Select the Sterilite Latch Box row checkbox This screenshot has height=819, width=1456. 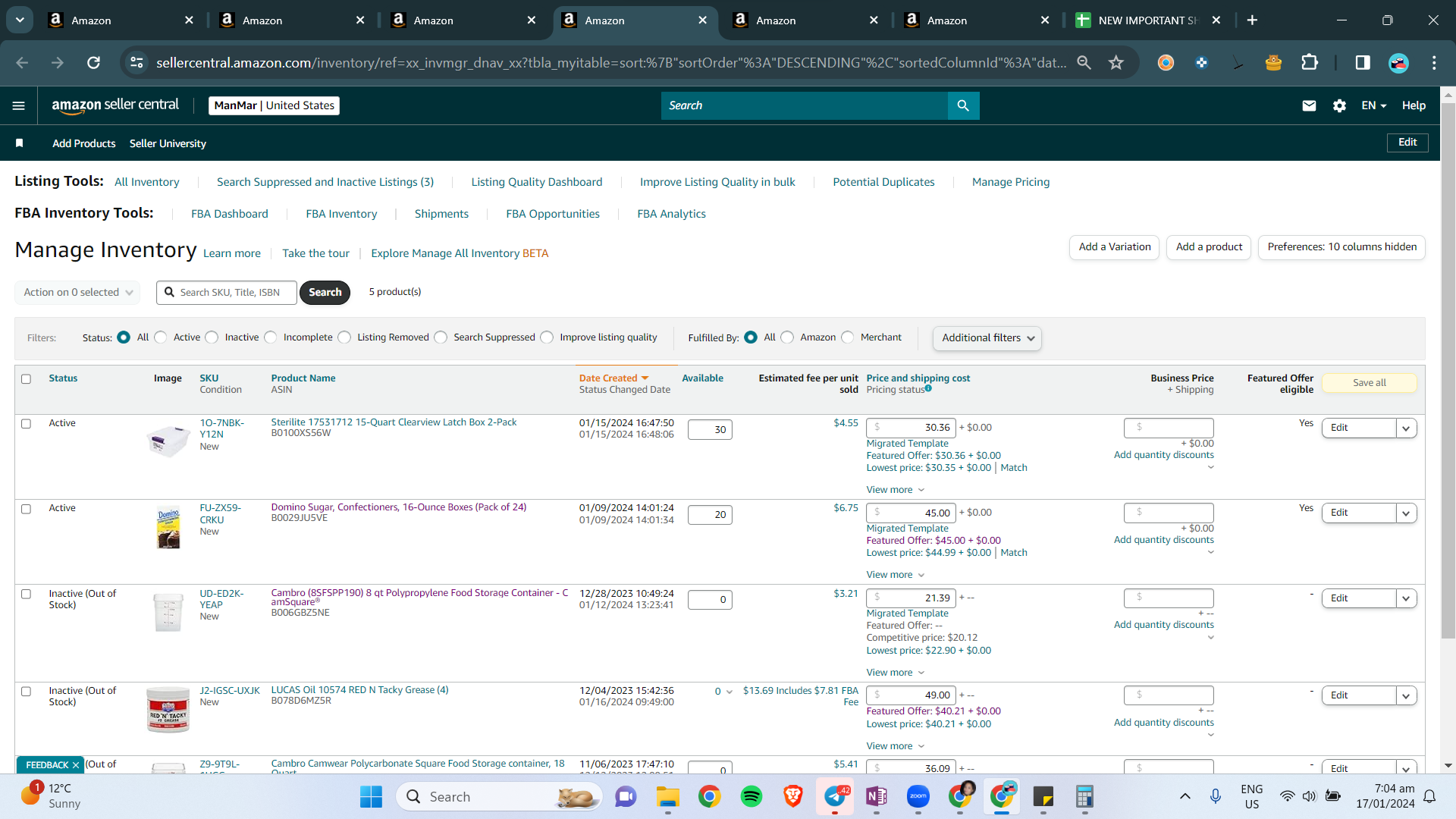[x=26, y=424]
